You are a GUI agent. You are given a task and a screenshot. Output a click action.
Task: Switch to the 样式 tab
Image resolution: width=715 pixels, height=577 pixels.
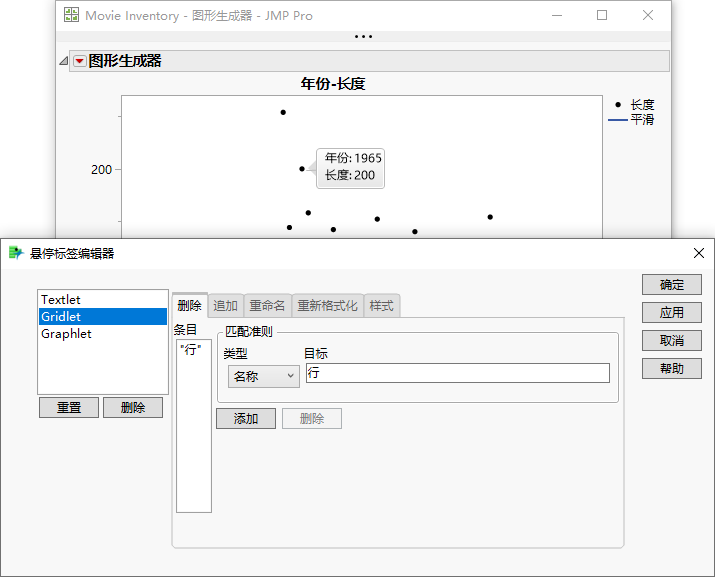tap(382, 306)
